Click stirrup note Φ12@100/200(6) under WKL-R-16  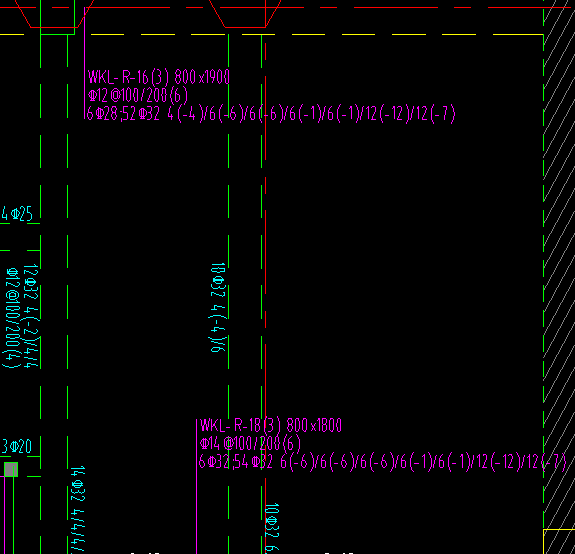[138, 95]
